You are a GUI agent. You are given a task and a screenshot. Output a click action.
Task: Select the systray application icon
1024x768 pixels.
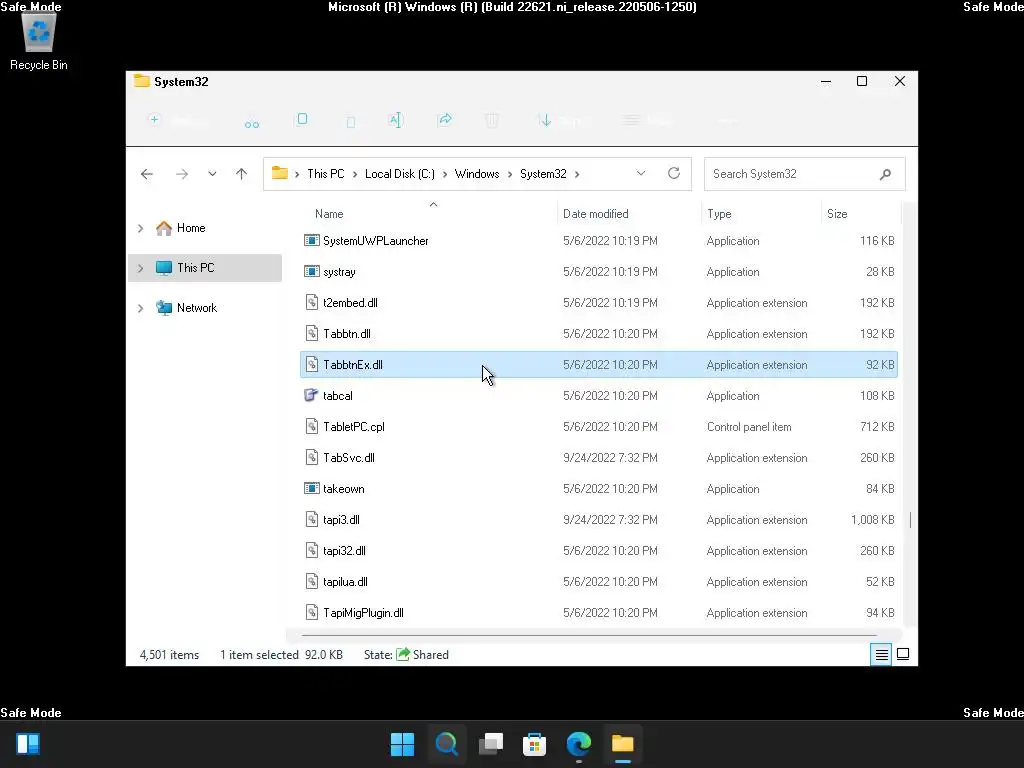coord(312,271)
